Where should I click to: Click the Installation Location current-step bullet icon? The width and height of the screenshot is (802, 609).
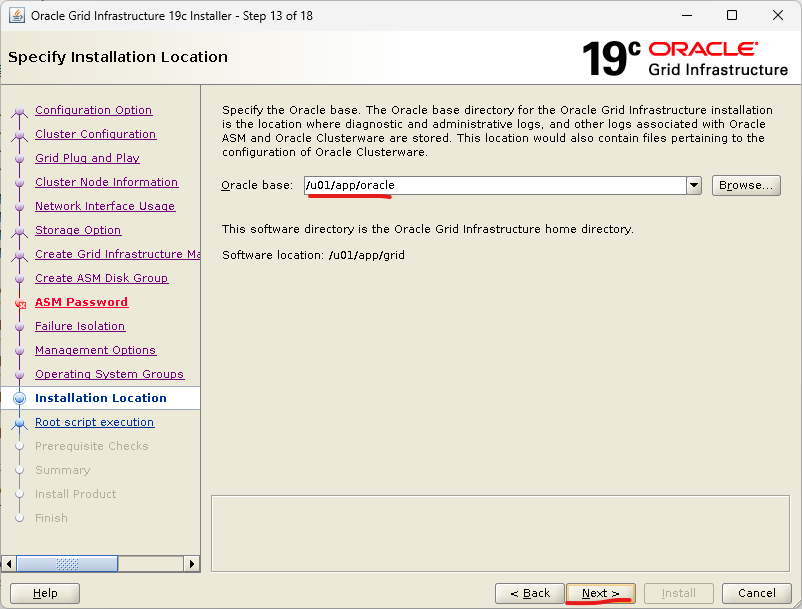[19, 398]
